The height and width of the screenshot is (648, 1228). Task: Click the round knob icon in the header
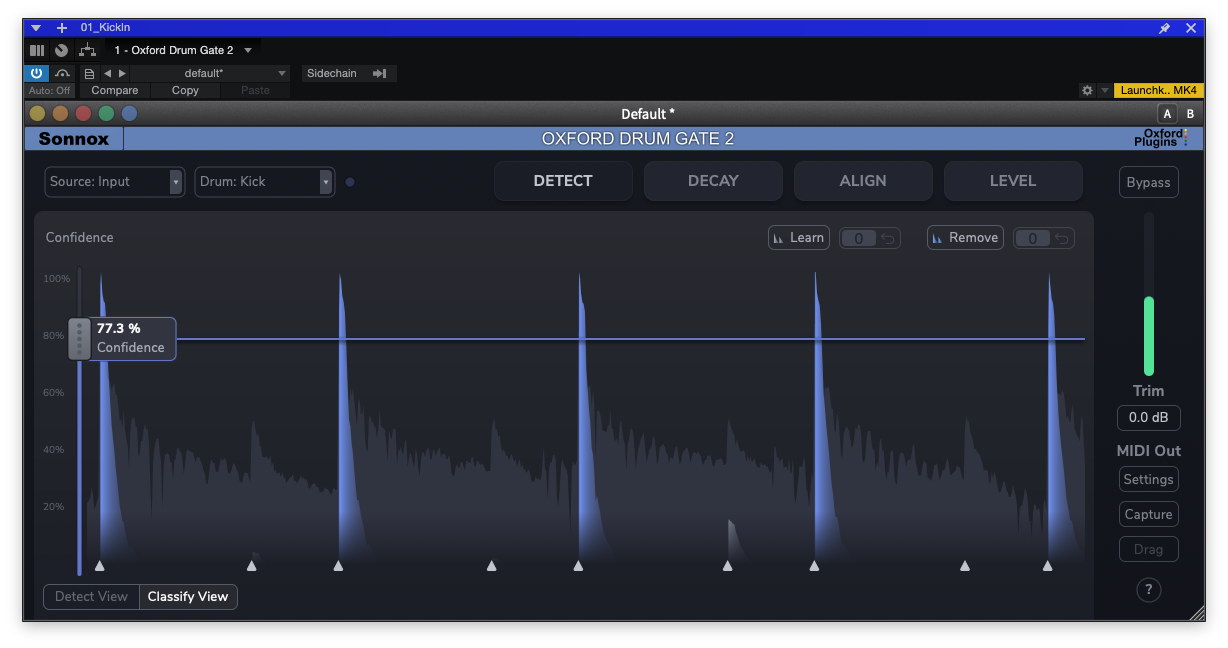click(62, 49)
